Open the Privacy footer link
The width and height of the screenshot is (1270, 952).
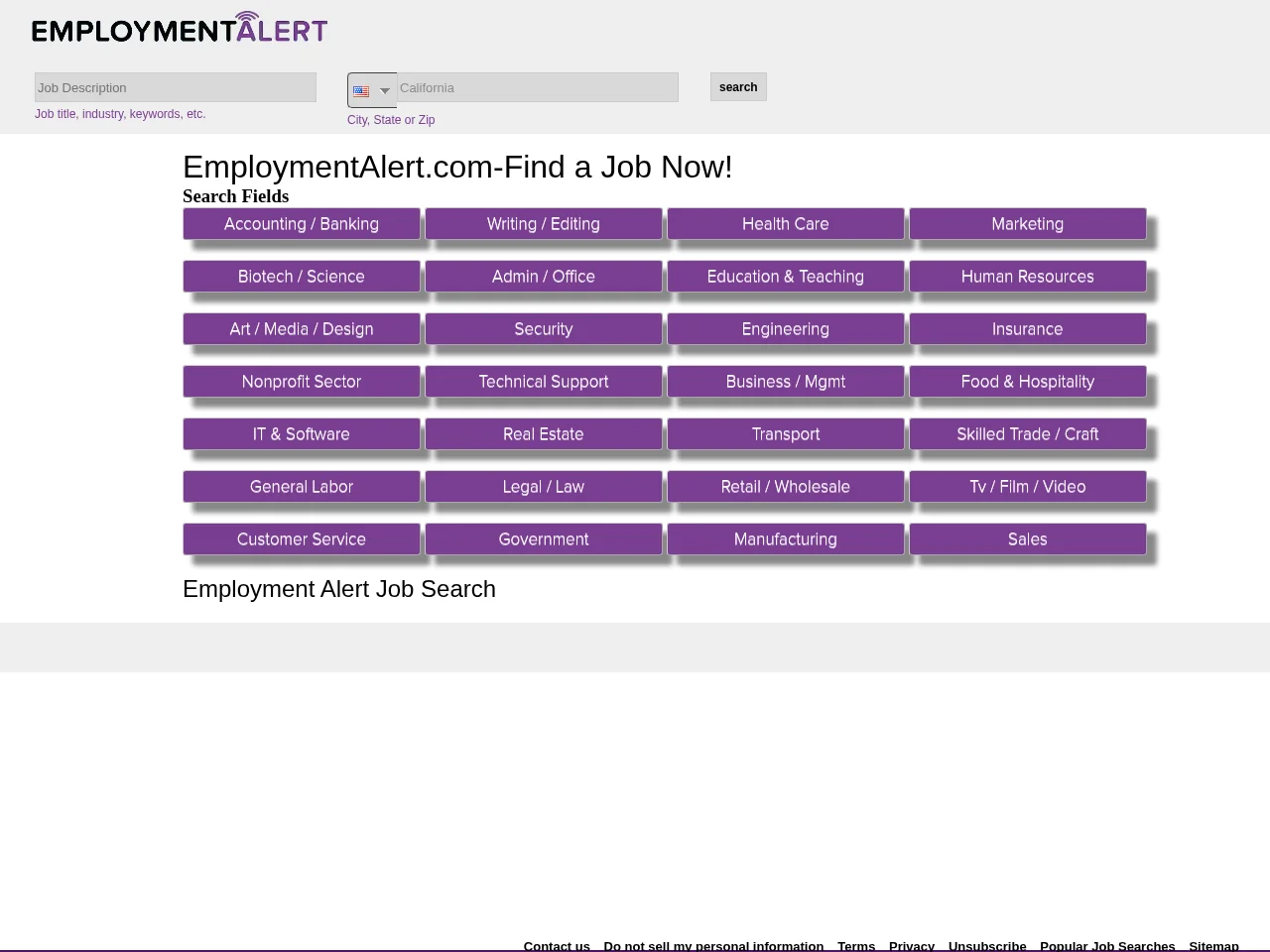tap(912, 945)
